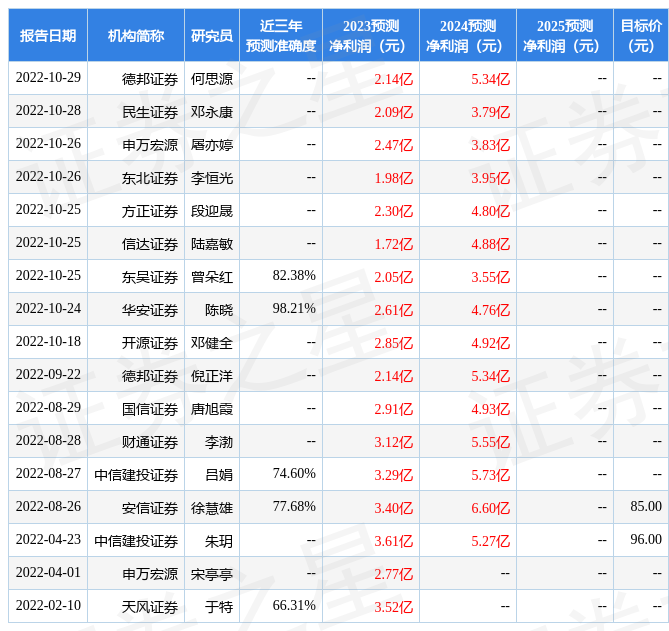The width and height of the screenshot is (669, 631).
Task: Select institution 信达证券
Action: (150, 244)
